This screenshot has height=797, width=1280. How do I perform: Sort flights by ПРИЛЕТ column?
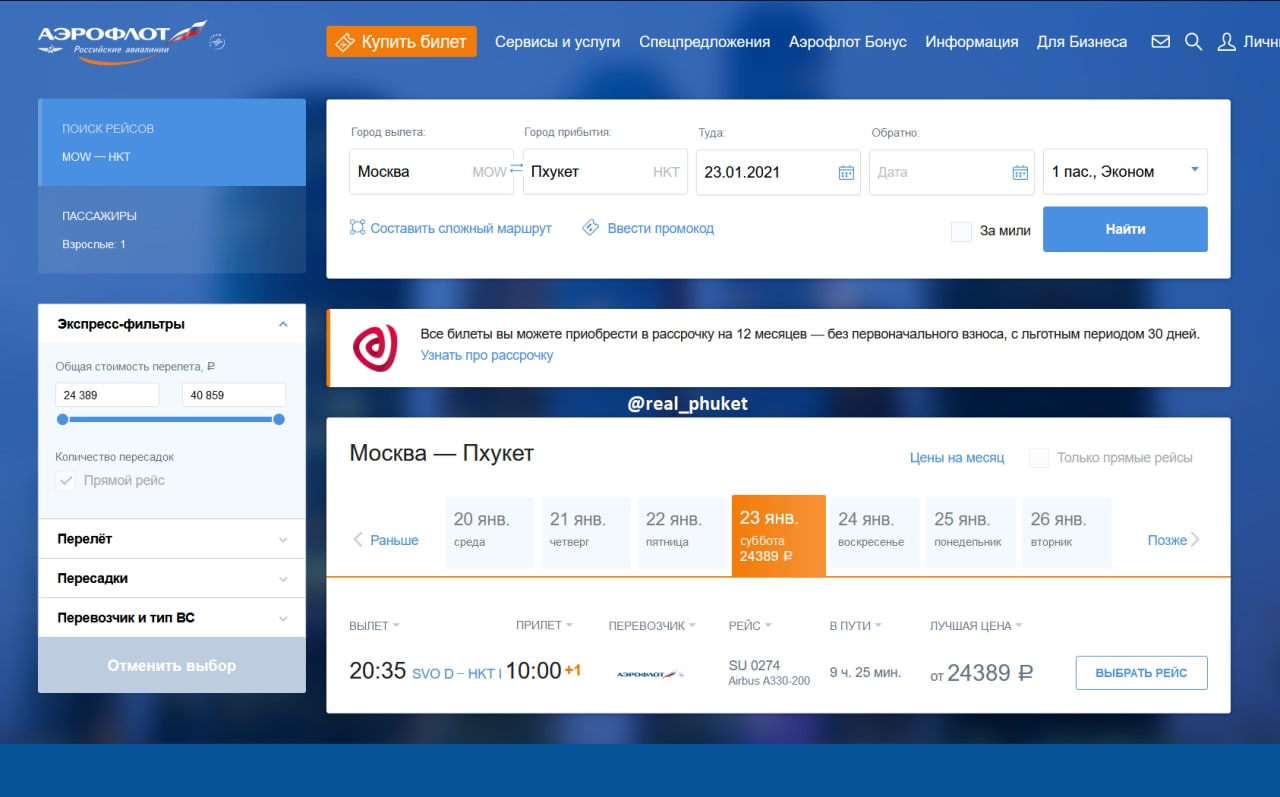[544, 626]
